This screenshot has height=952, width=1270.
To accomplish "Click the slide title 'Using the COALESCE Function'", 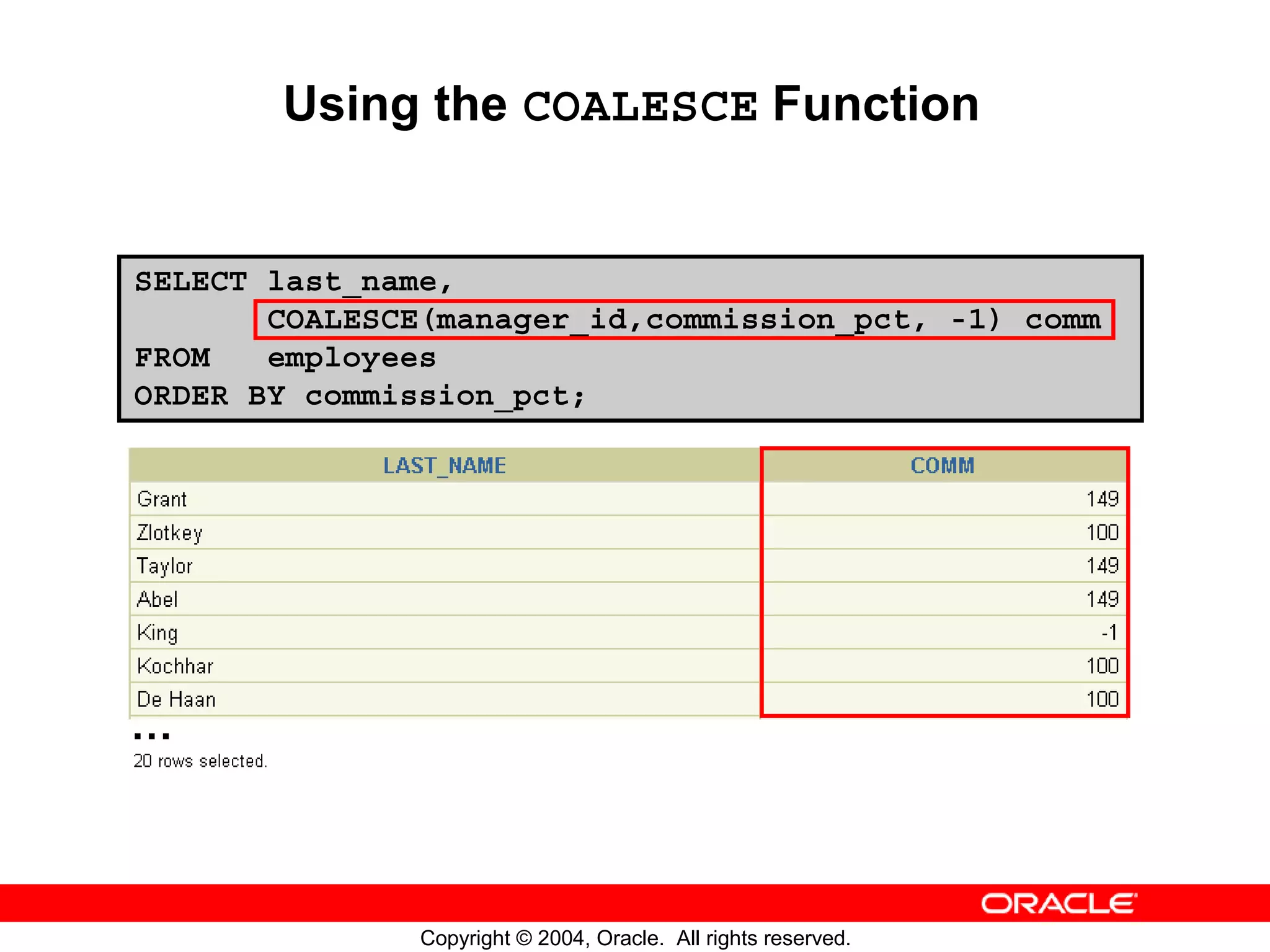I will [x=631, y=104].
